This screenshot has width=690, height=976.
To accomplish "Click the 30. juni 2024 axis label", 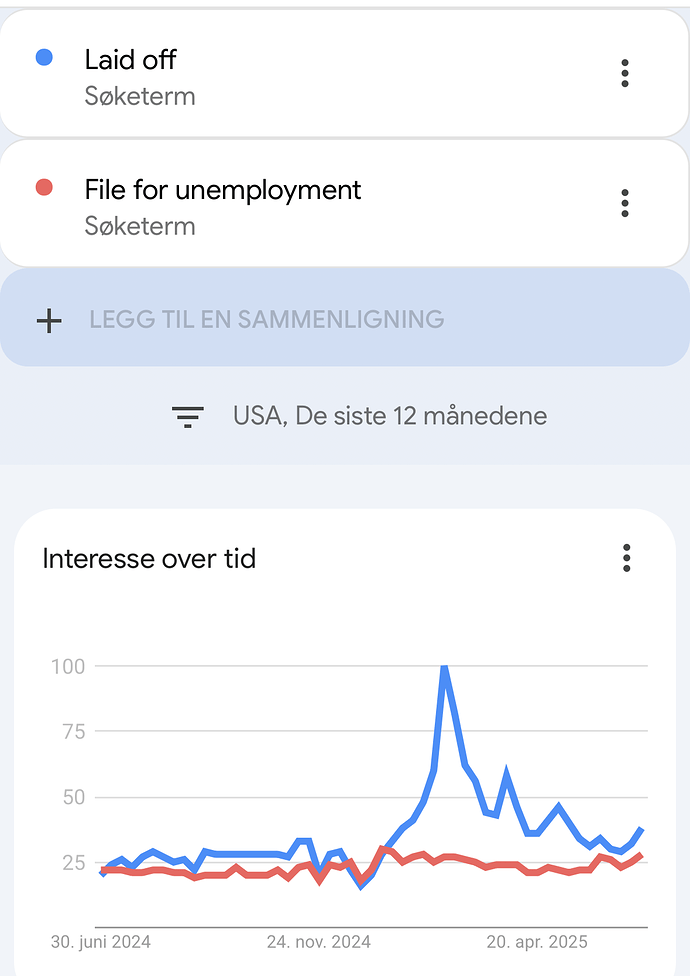I will pyautogui.click(x=101, y=942).
